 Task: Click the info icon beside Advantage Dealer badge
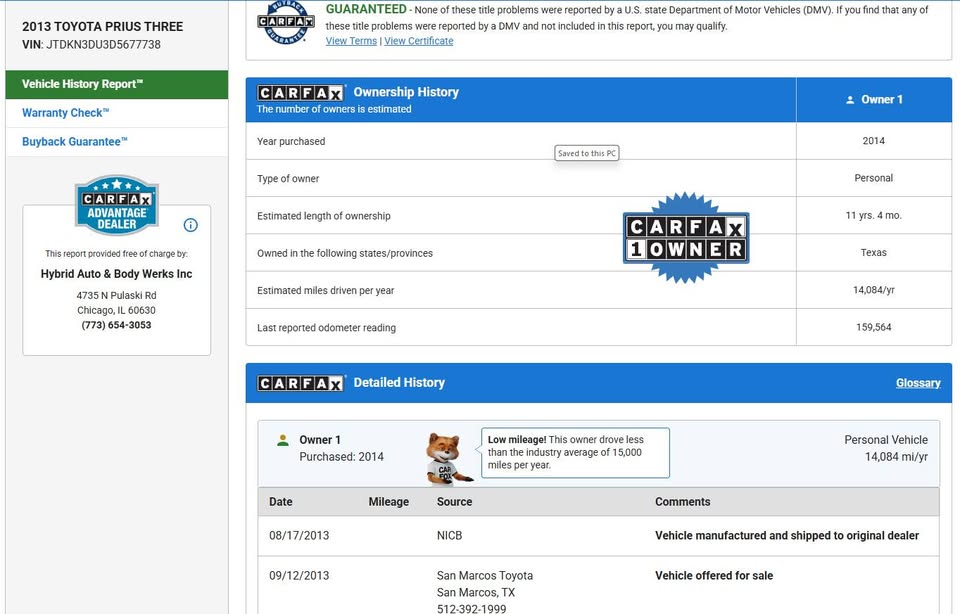[190, 225]
